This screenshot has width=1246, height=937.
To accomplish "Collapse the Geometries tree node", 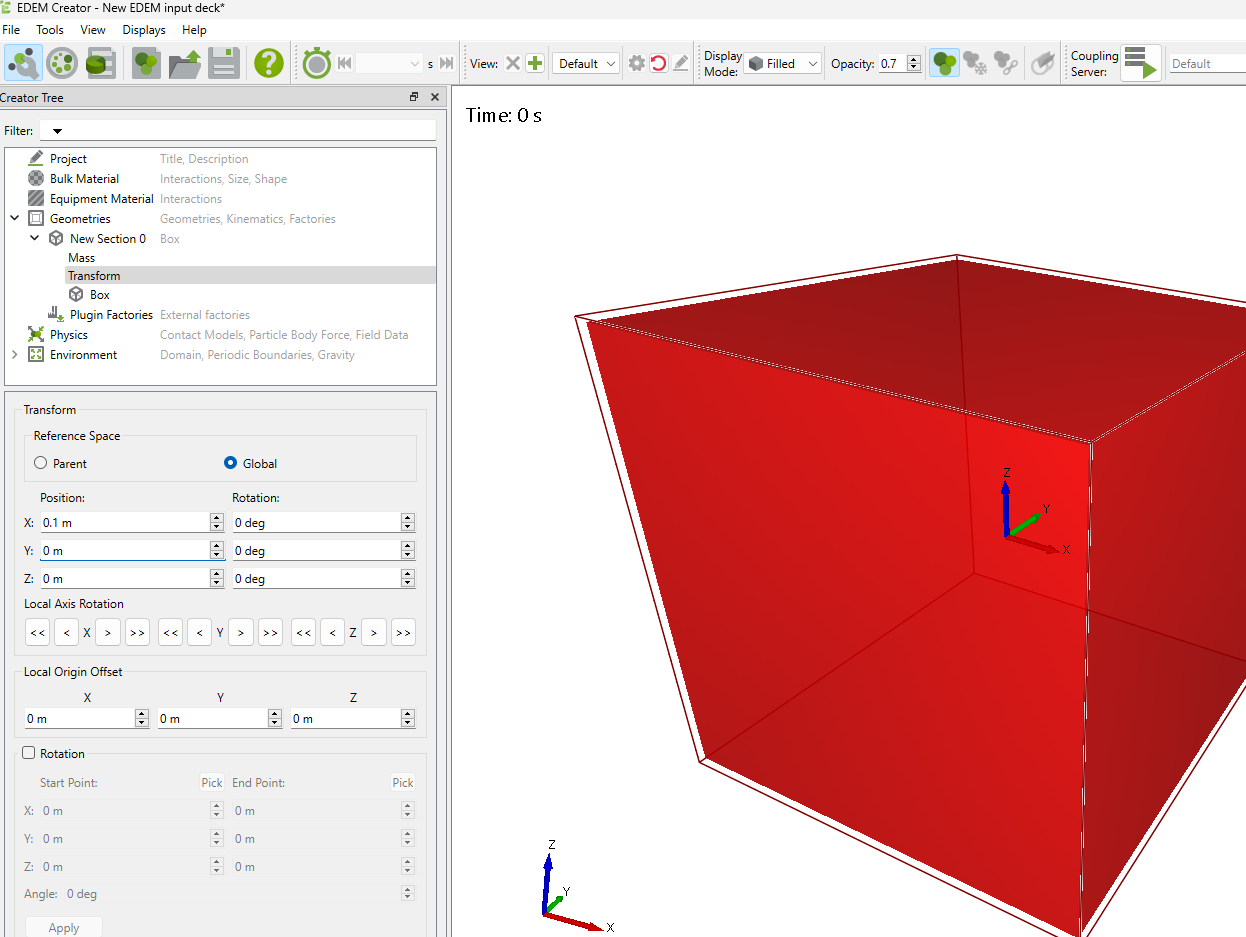I will coord(15,218).
